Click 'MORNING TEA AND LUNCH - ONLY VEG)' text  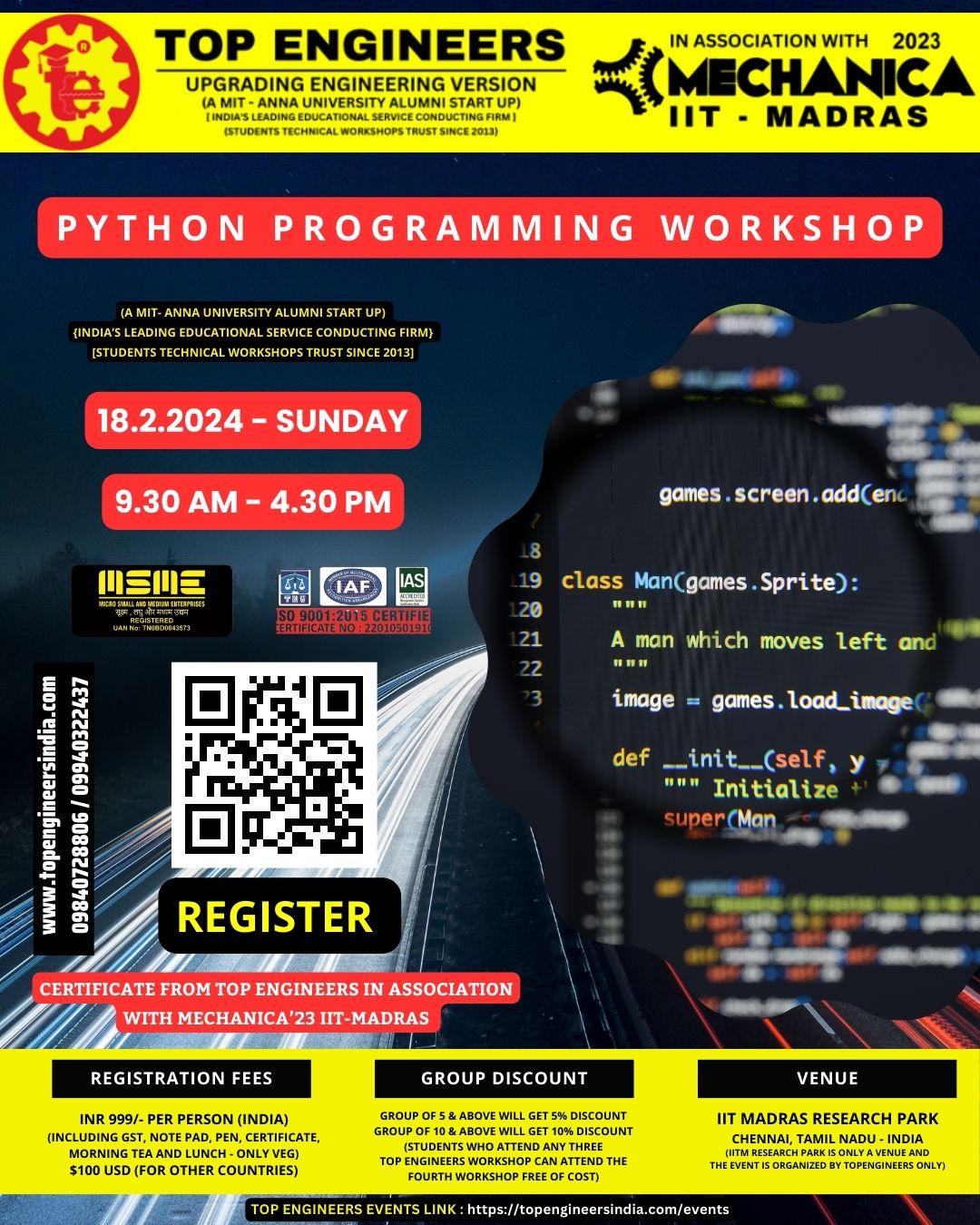(x=184, y=1153)
